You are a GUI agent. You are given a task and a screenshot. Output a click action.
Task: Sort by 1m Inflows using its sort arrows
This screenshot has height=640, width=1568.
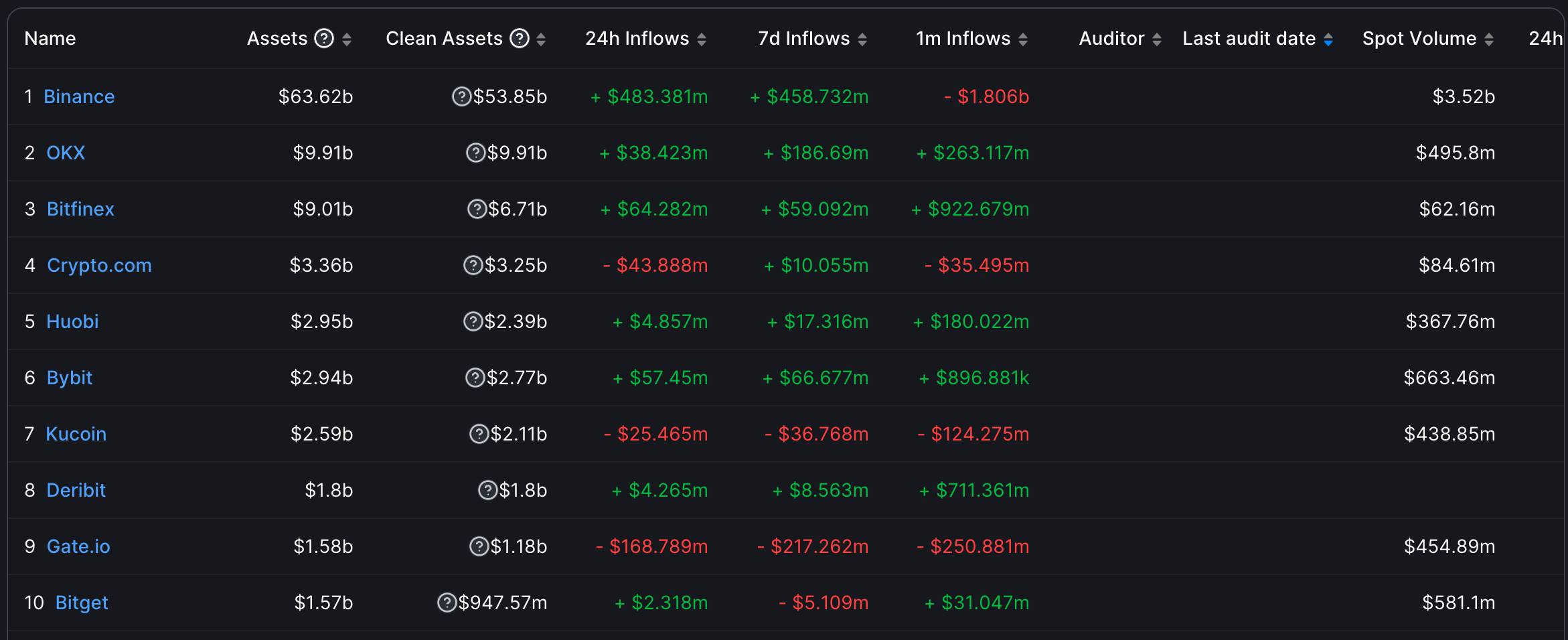pyautogui.click(x=1023, y=39)
